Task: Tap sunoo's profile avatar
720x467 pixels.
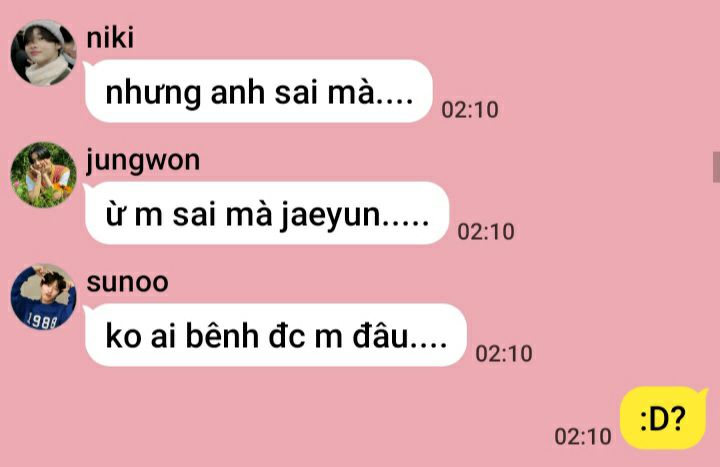Action: (x=44, y=297)
